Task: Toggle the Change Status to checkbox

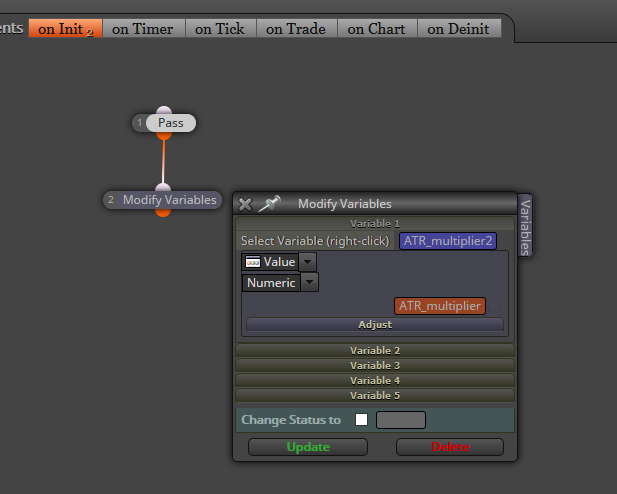Action: tap(361, 420)
